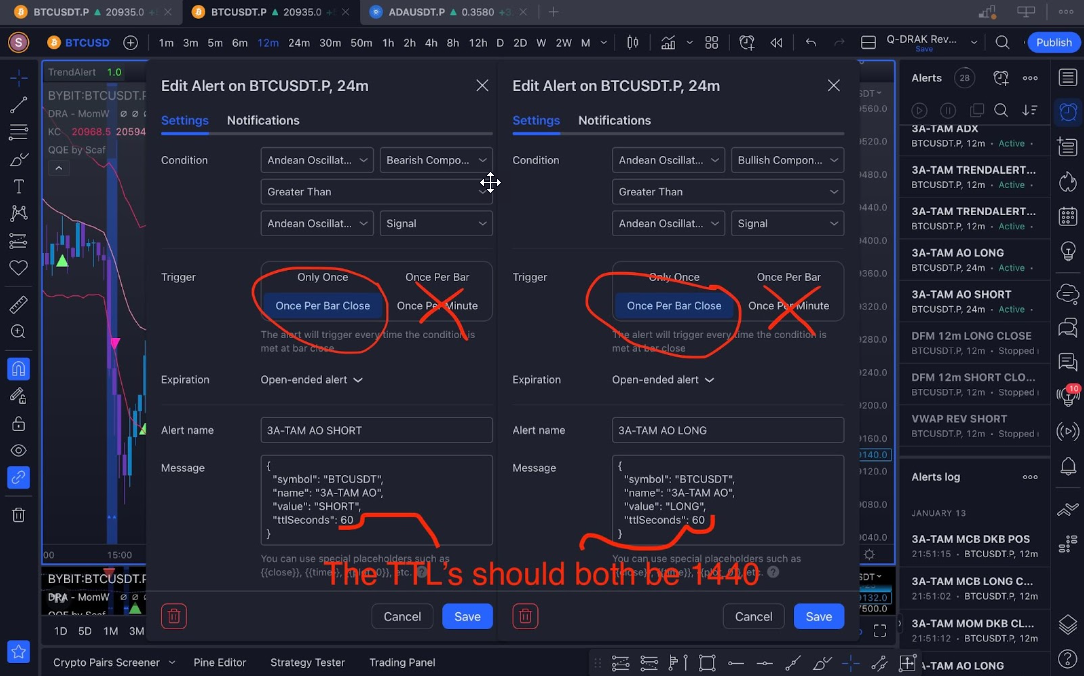Search alerts with the Alerts panel magnifier
1084x676 pixels.
[1000, 110]
